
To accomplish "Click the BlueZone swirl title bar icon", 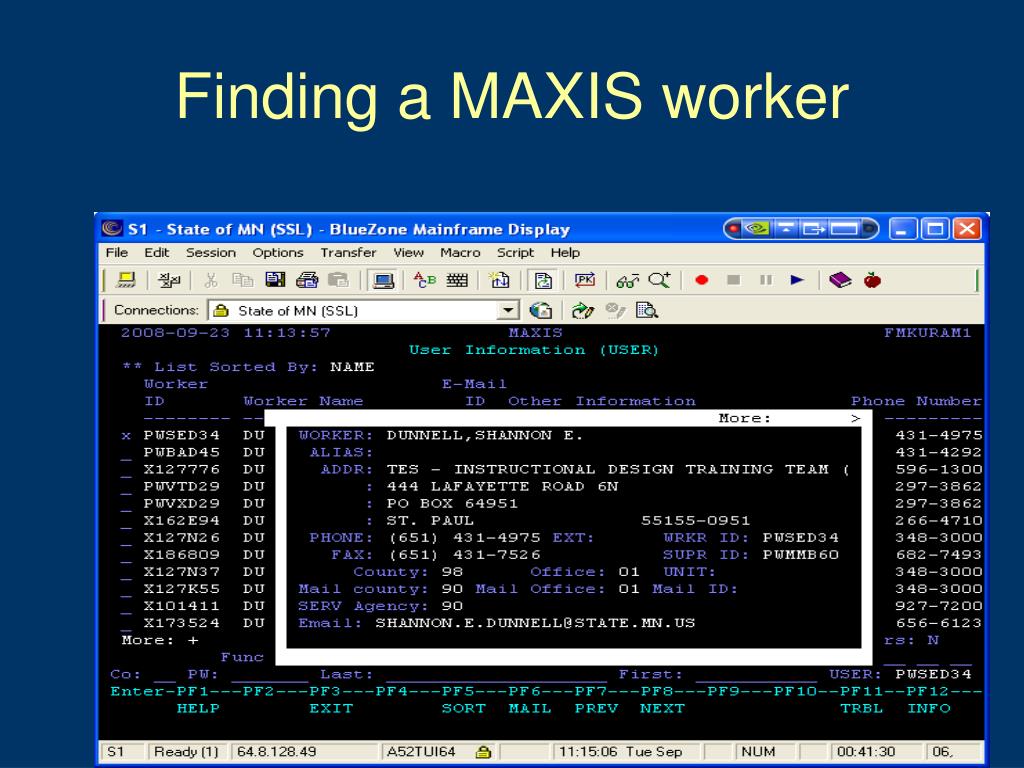I will 112,229.
